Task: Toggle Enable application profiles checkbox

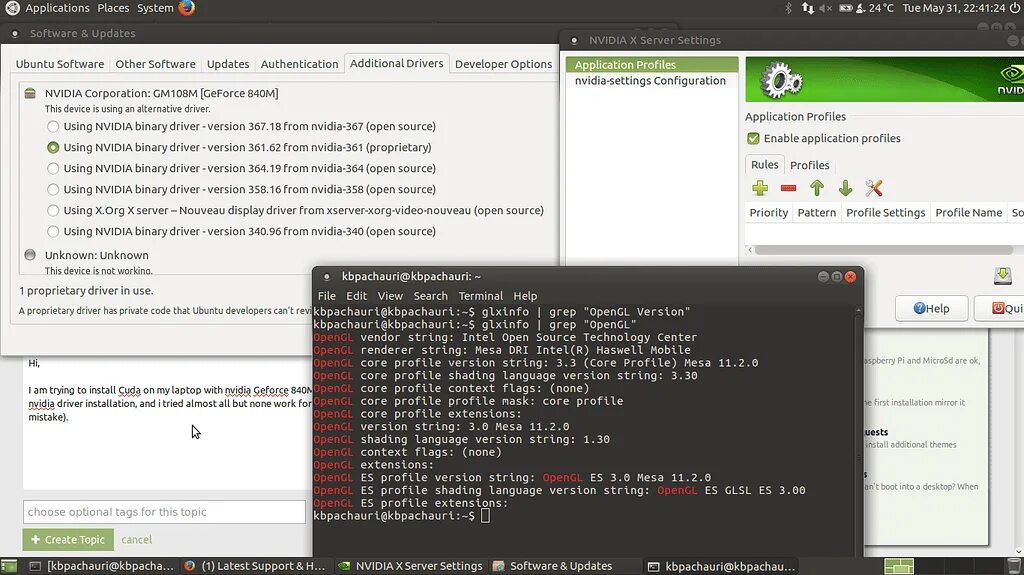Action: pos(753,138)
